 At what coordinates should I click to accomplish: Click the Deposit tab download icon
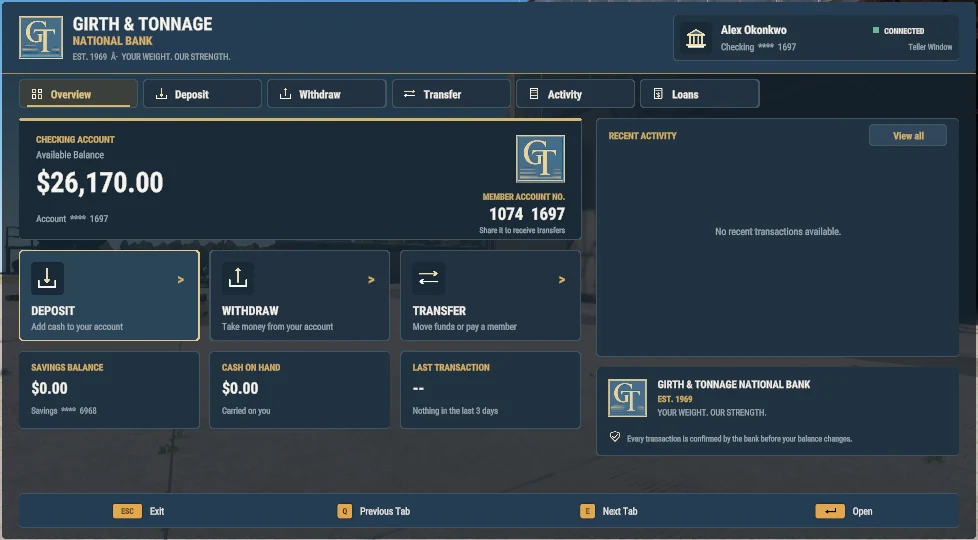[161, 94]
